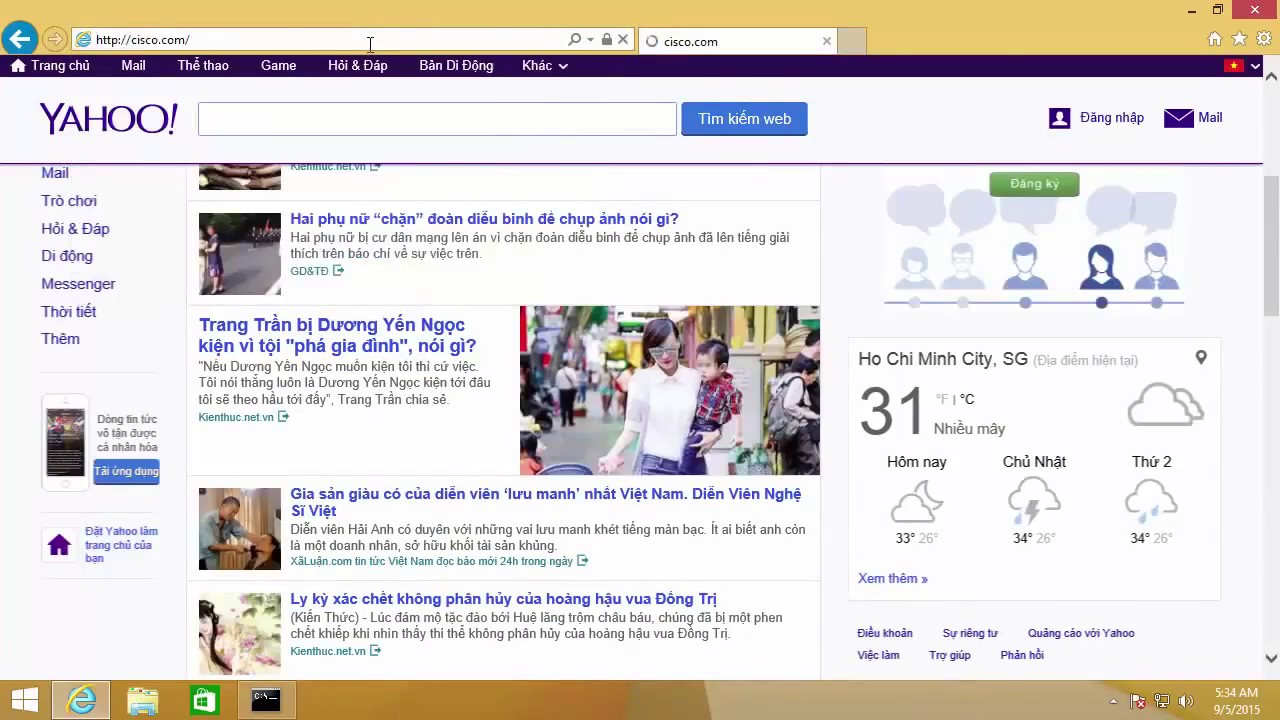Click the Tìm kiếm web button
This screenshot has height=720, width=1280.
[744, 119]
